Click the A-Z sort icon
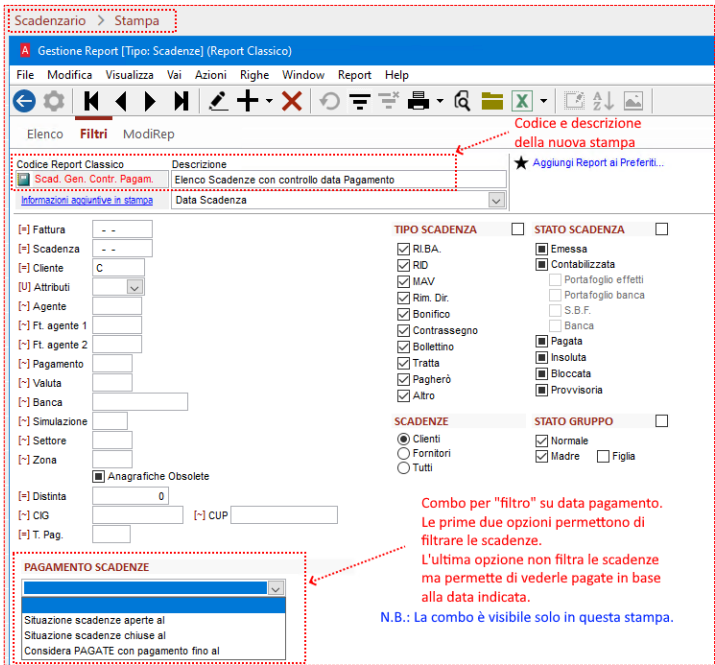 pyautogui.click(x=603, y=101)
